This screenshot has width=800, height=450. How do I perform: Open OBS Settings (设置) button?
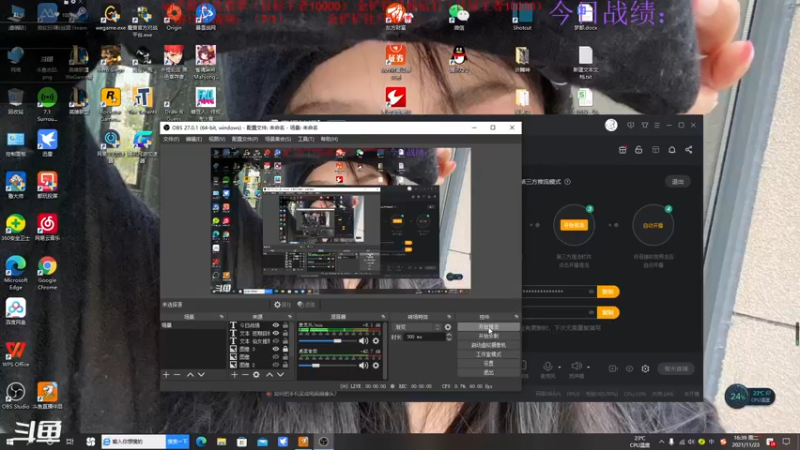(488, 363)
